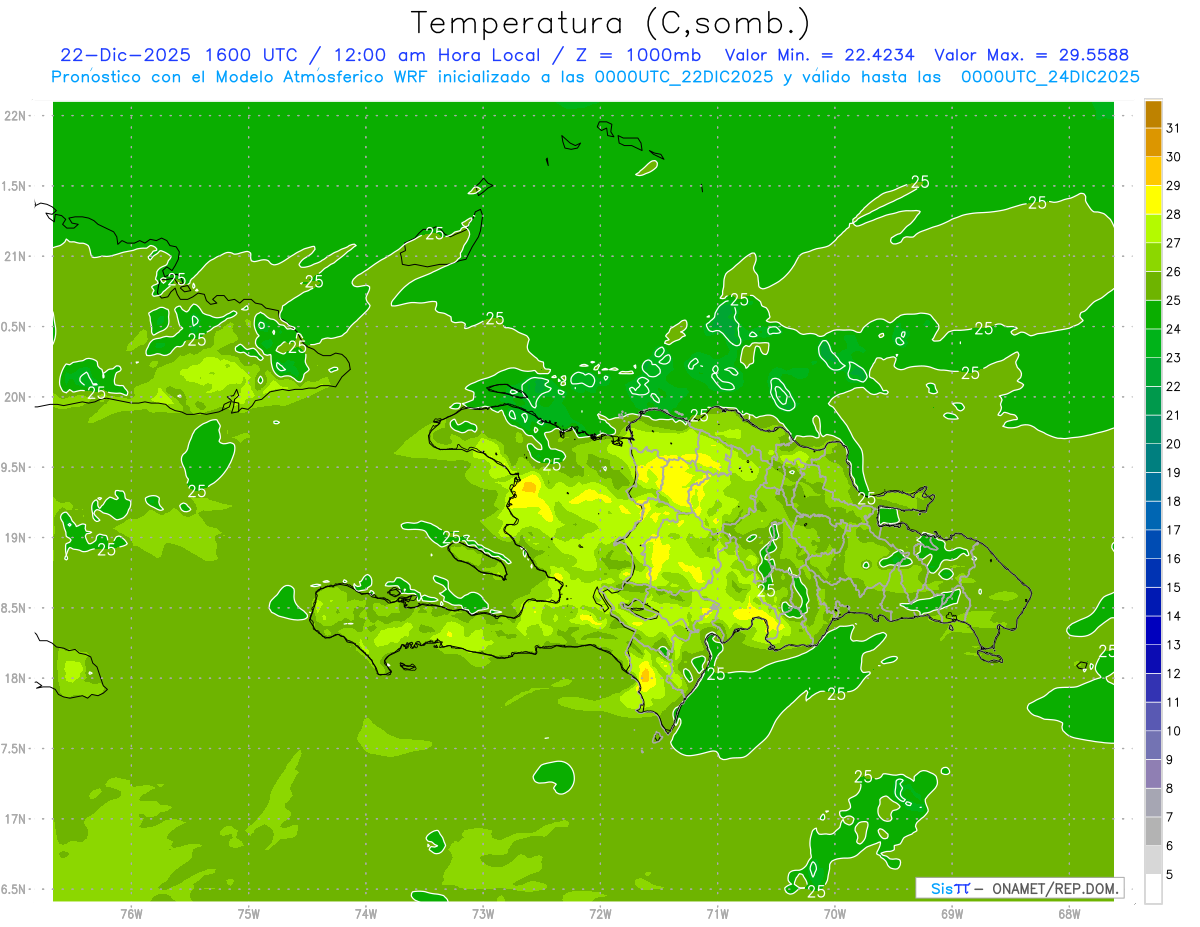1200x927 pixels.
Task: Click the "0000UTC_22DIC2025" initialization time
Action: point(682,77)
